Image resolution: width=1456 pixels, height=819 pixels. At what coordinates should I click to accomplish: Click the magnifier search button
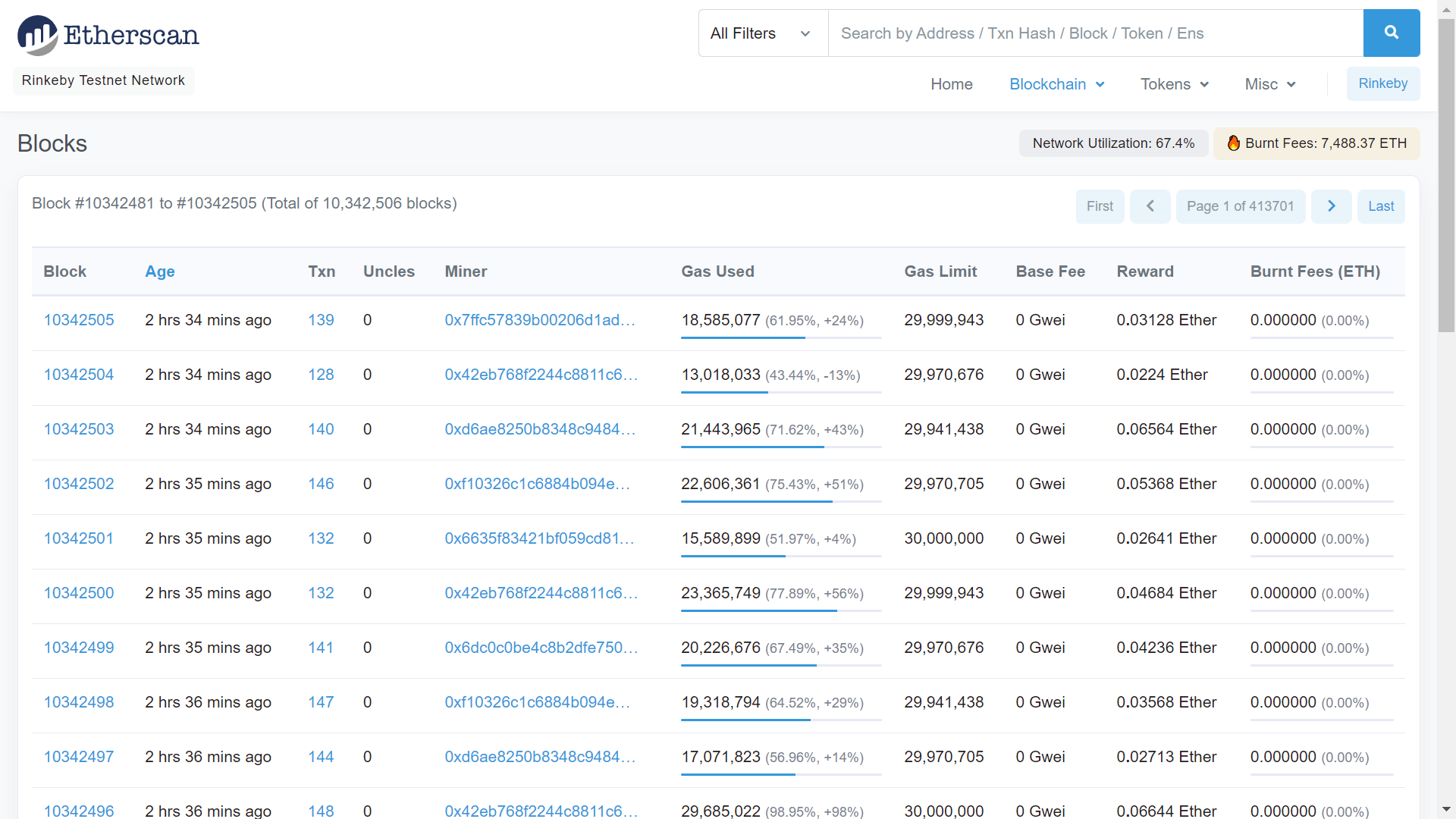click(x=1392, y=33)
